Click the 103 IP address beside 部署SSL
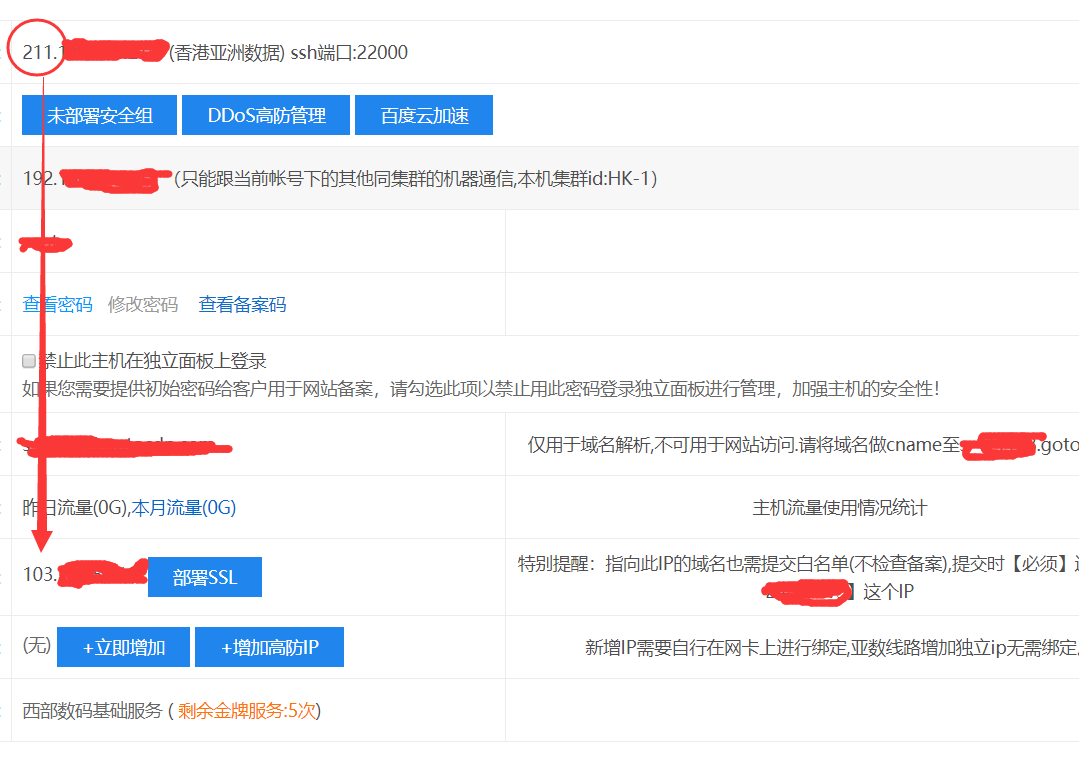This screenshot has height=760, width=1079. click(x=40, y=576)
